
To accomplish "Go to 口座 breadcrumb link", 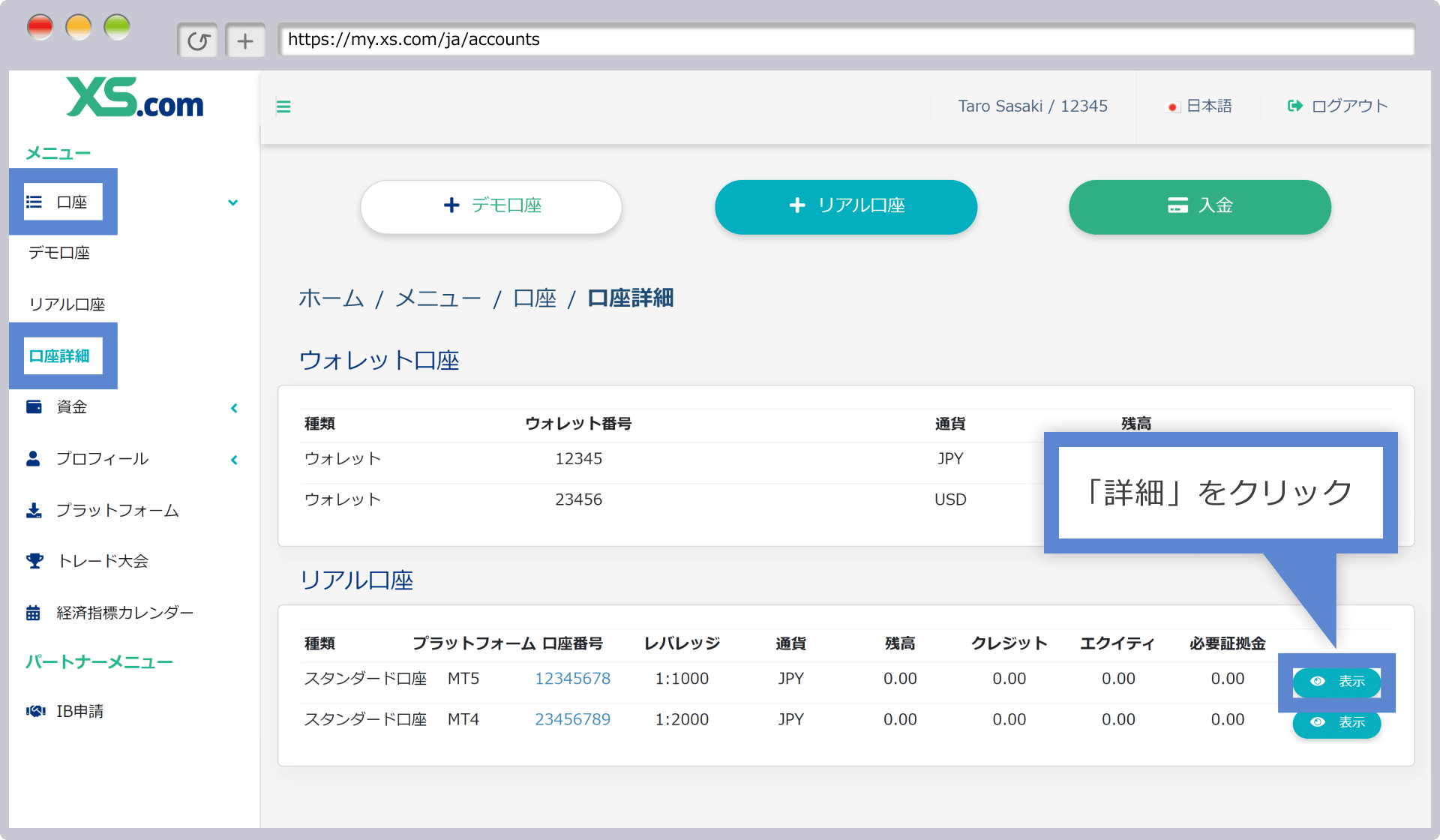I will (x=535, y=298).
